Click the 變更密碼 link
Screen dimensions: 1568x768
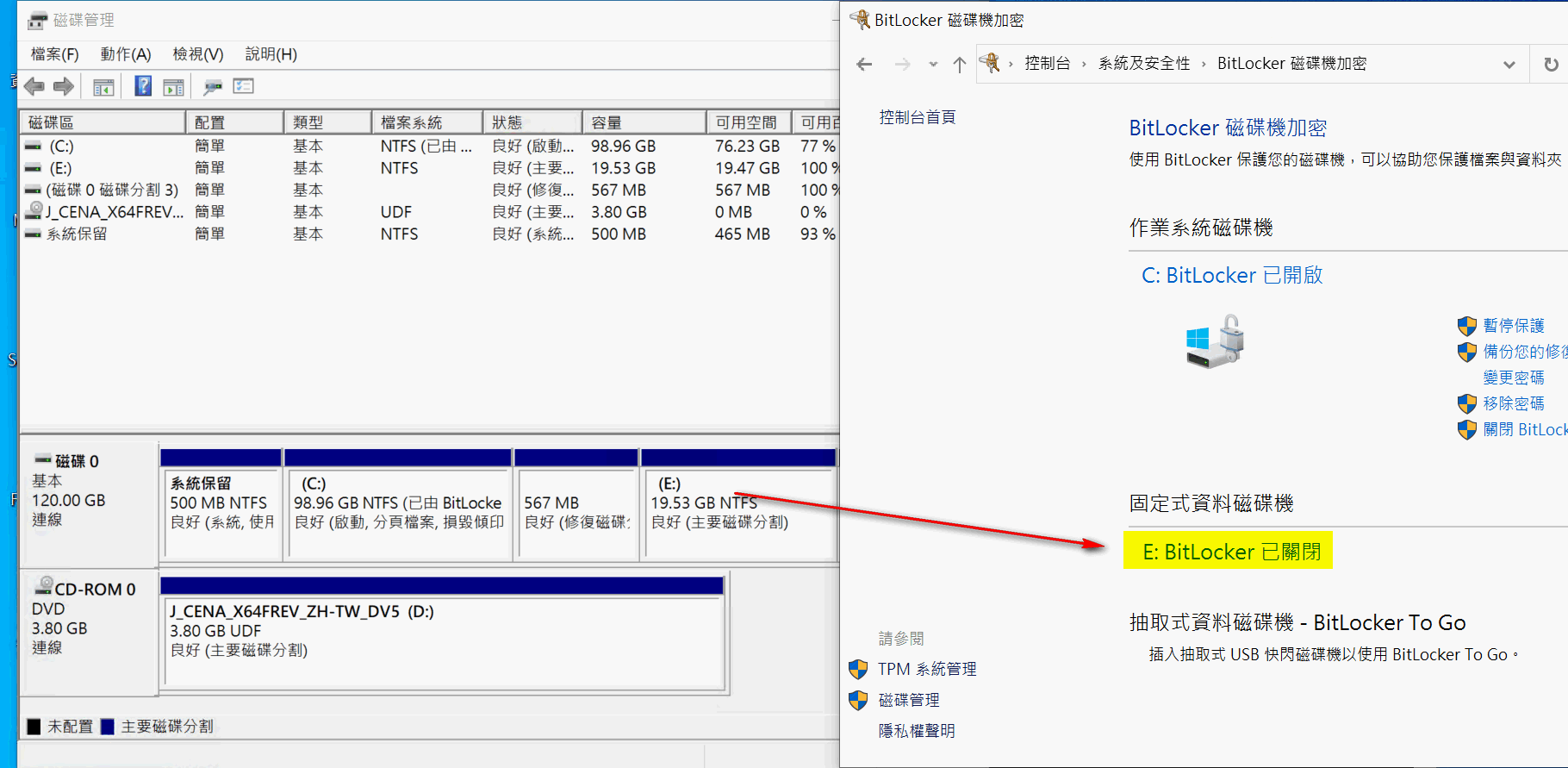coord(1514,378)
